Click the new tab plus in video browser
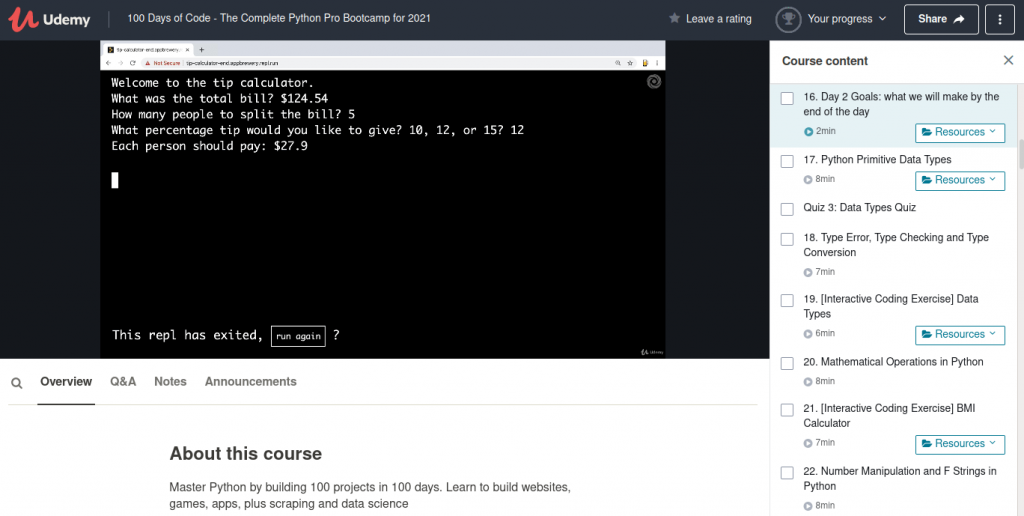Screen dimensions: 1024x516 [202, 50]
